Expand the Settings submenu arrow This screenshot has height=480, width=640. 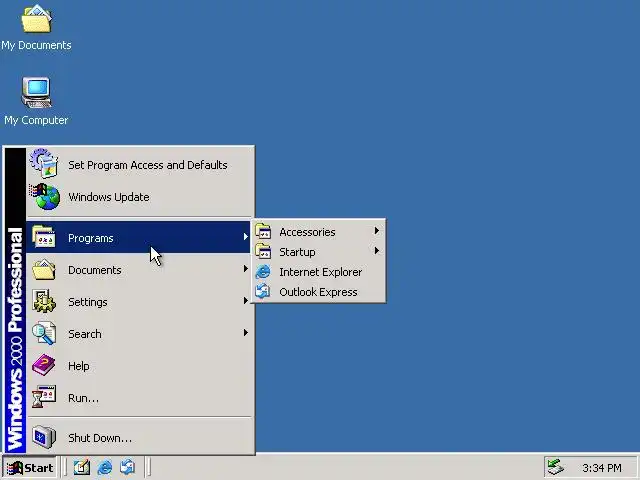click(x=246, y=301)
